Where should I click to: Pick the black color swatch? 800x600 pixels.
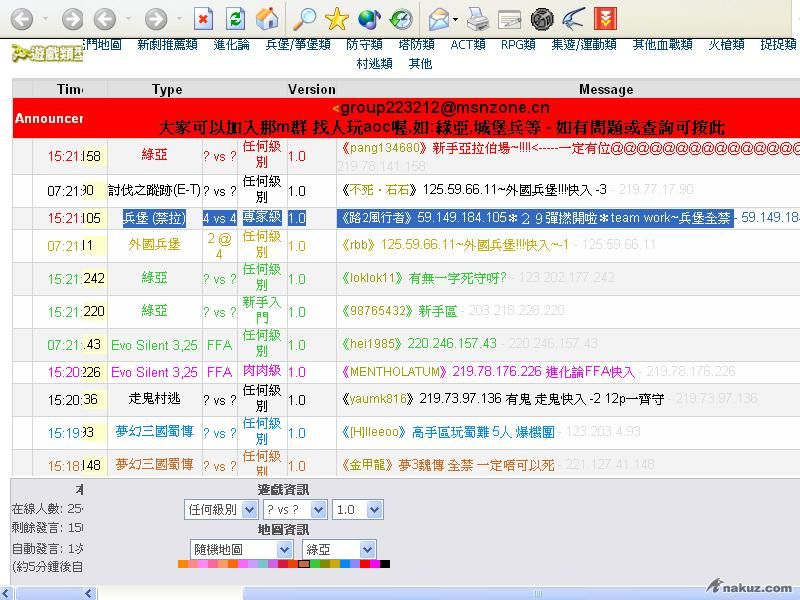[385, 564]
